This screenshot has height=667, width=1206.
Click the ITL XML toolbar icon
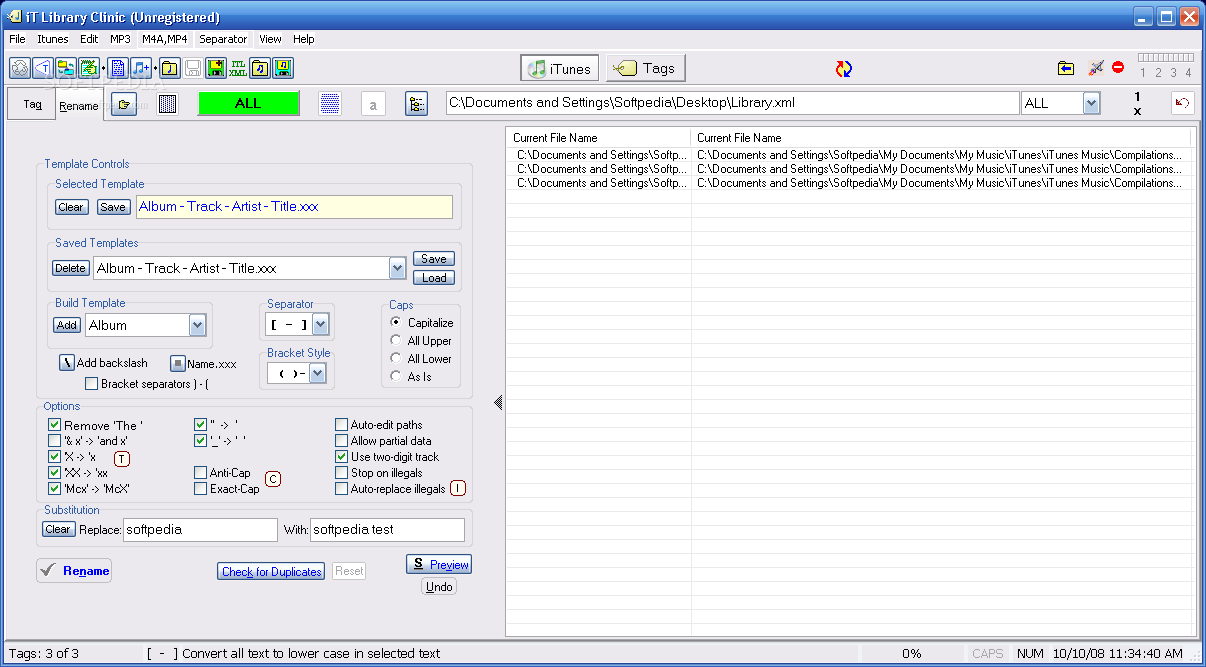(238, 68)
